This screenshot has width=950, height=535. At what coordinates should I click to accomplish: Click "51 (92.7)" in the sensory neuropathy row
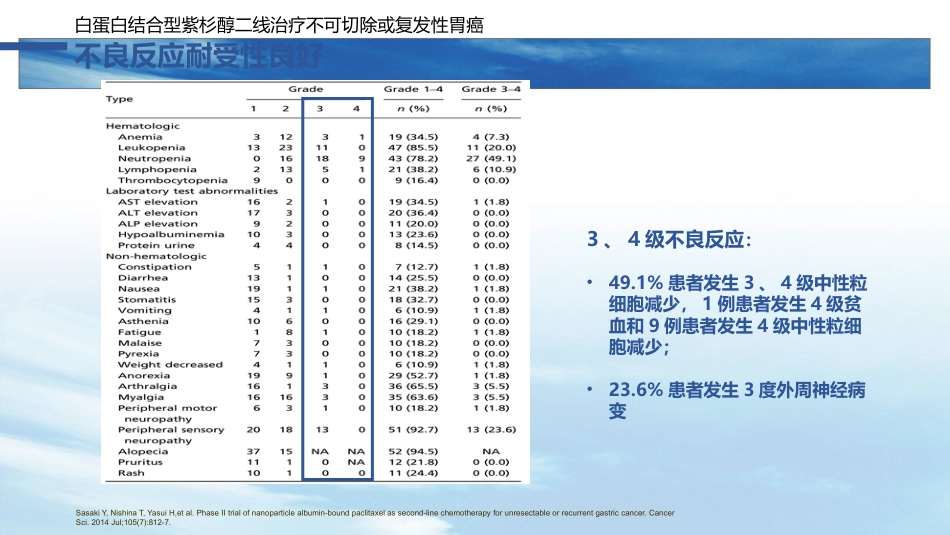413,430
